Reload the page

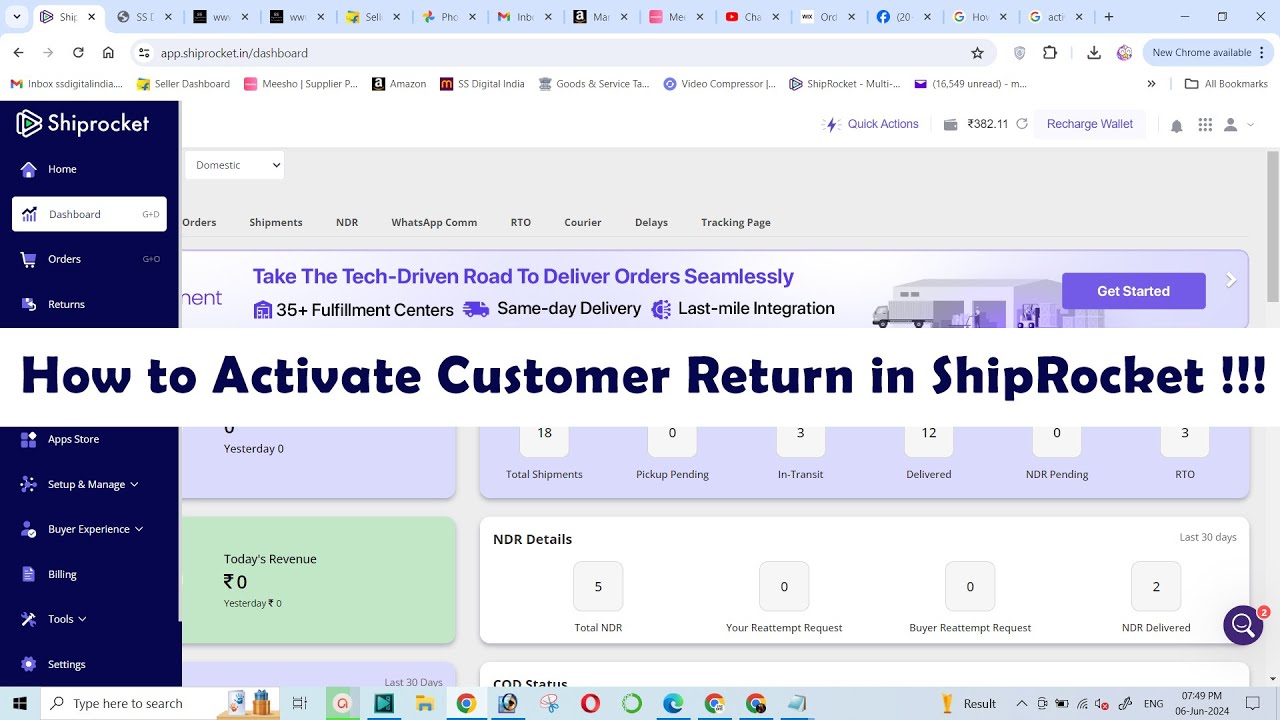click(x=78, y=53)
